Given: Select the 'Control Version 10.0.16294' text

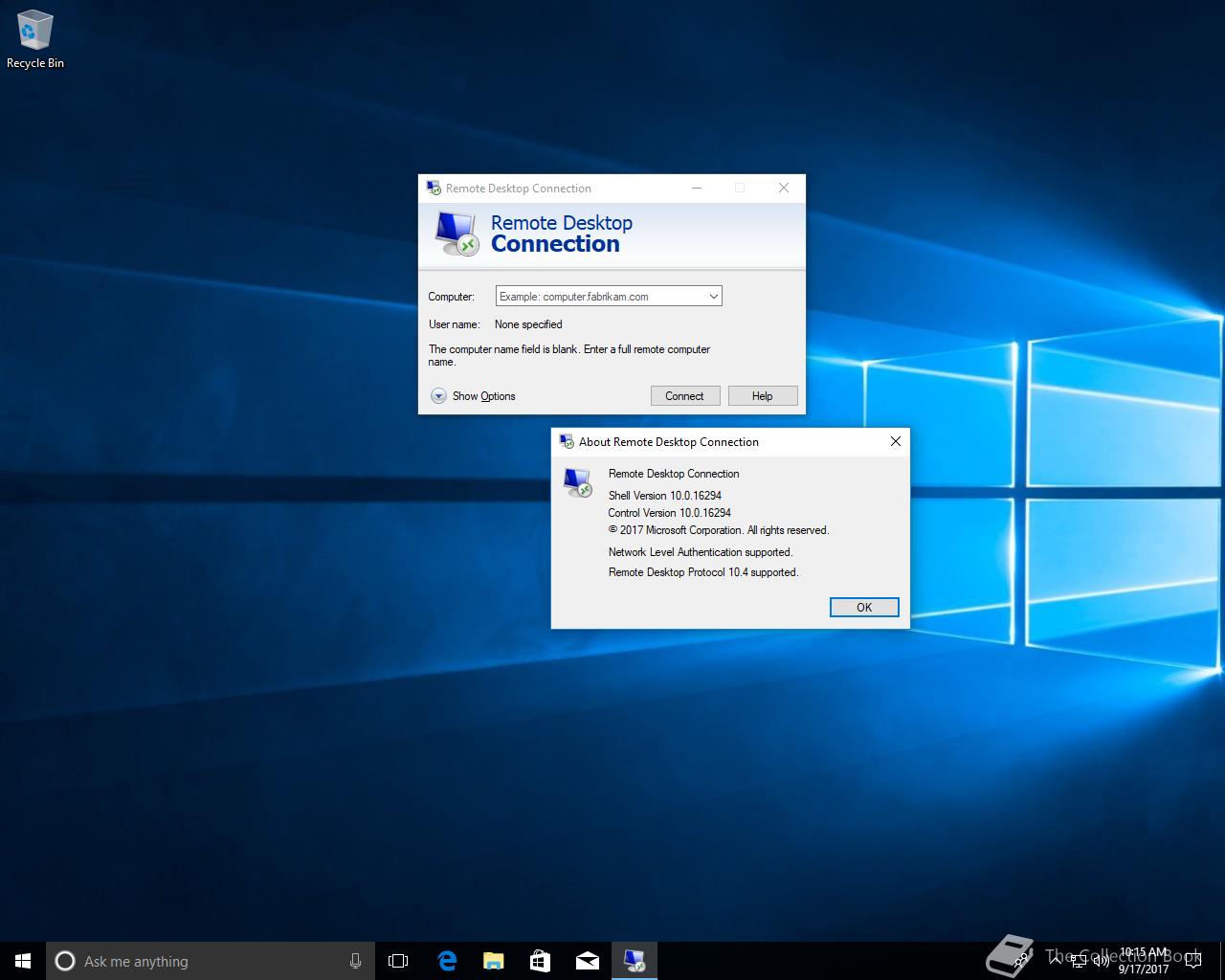Looking at the screenshot, I should pyautogui.click(x=670, y=512).
